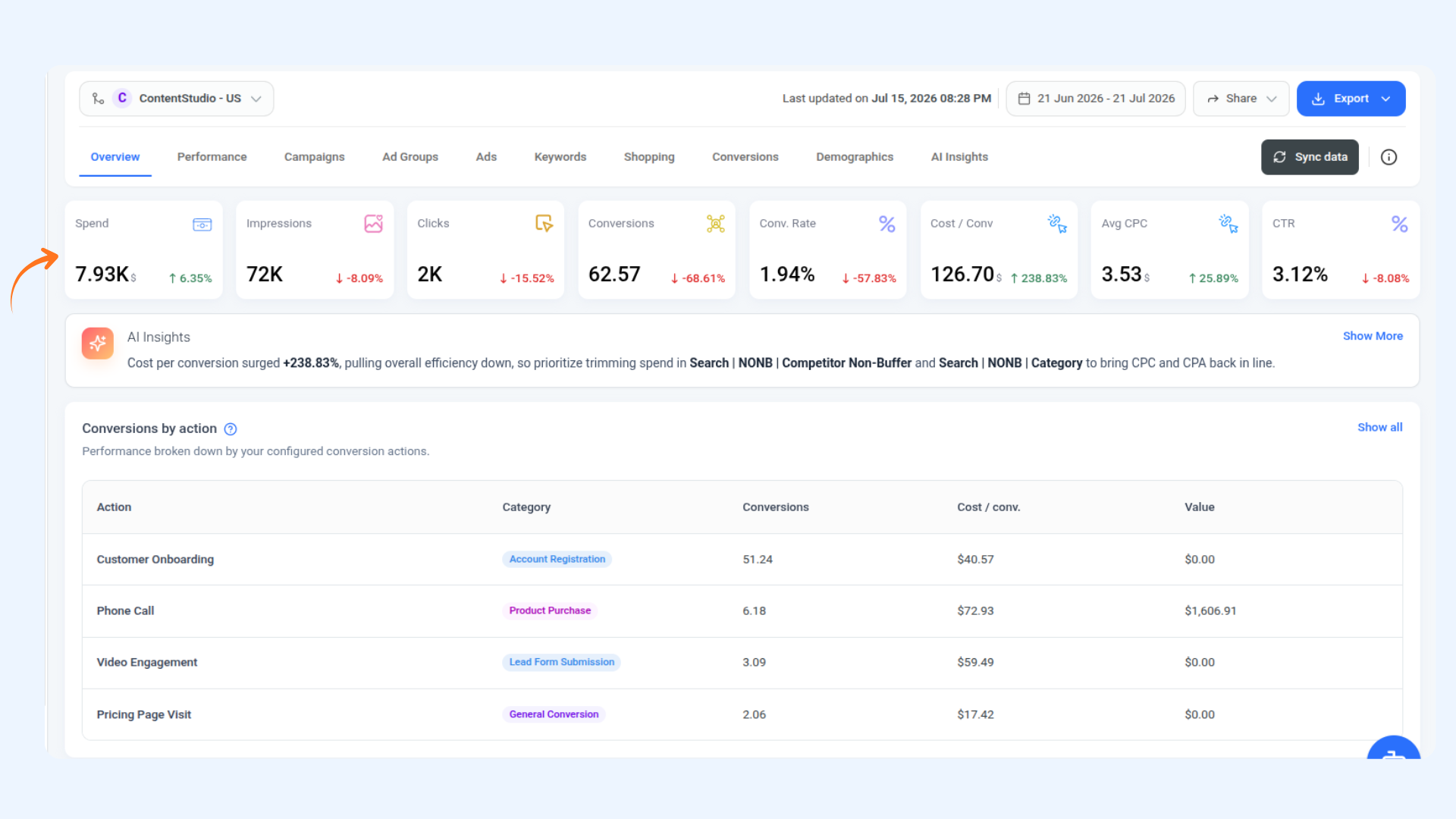Image resolution: width=1456 pixels, height=819 pixels.
Task: Click the Impressions card image icon
Action: tap(373, 224)
